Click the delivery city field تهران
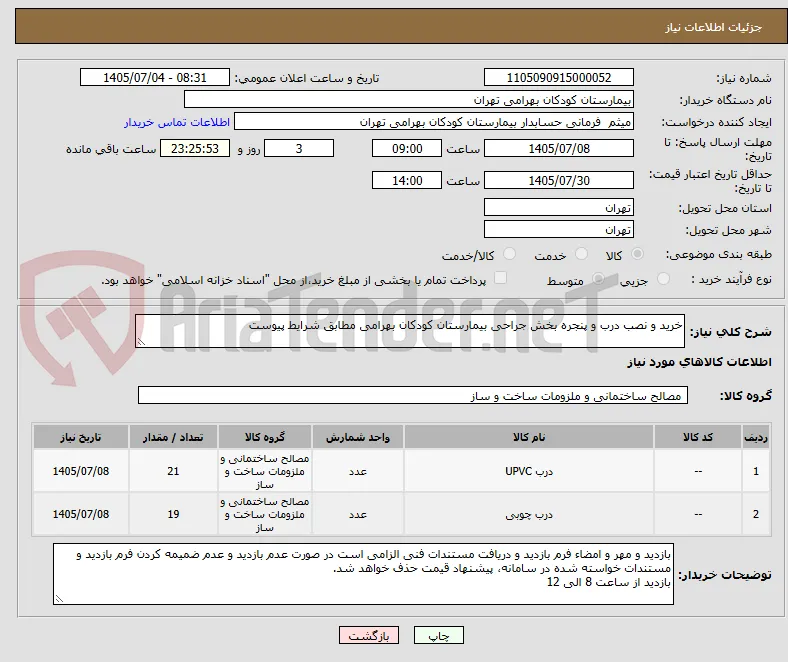 pos(559,229)
